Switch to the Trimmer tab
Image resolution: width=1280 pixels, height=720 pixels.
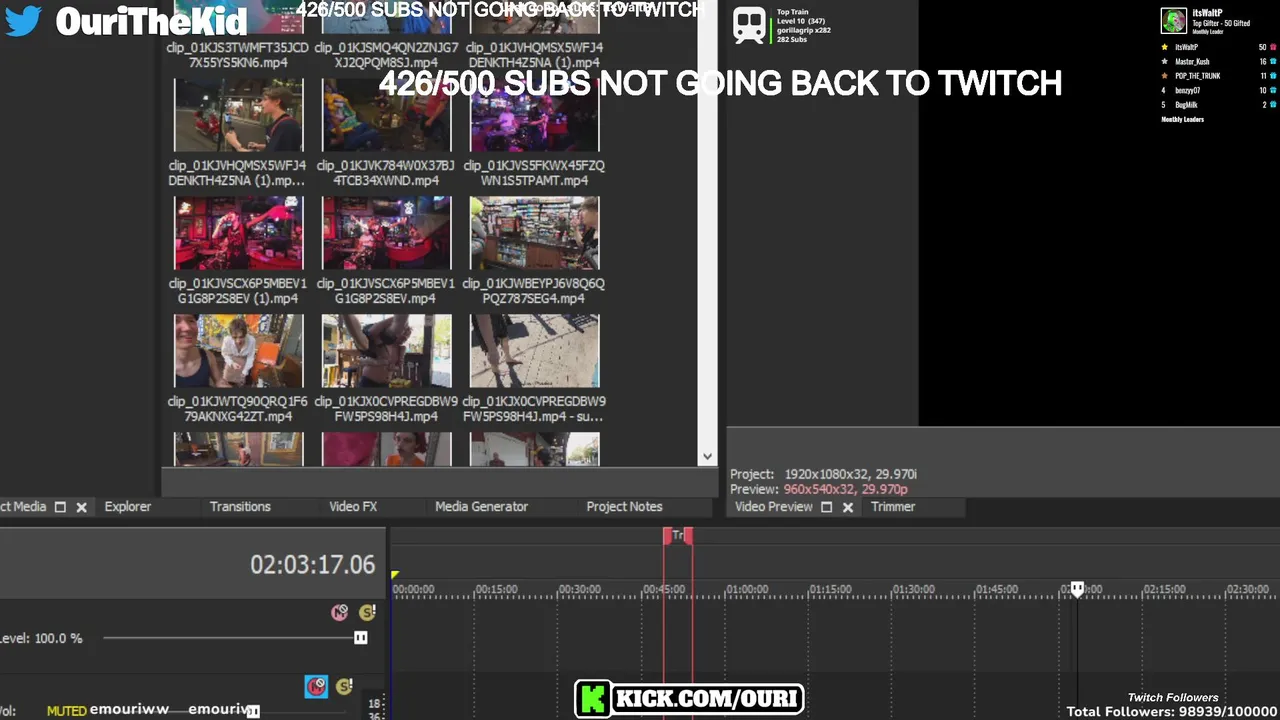pyautogui.click(x=893, y=507)
